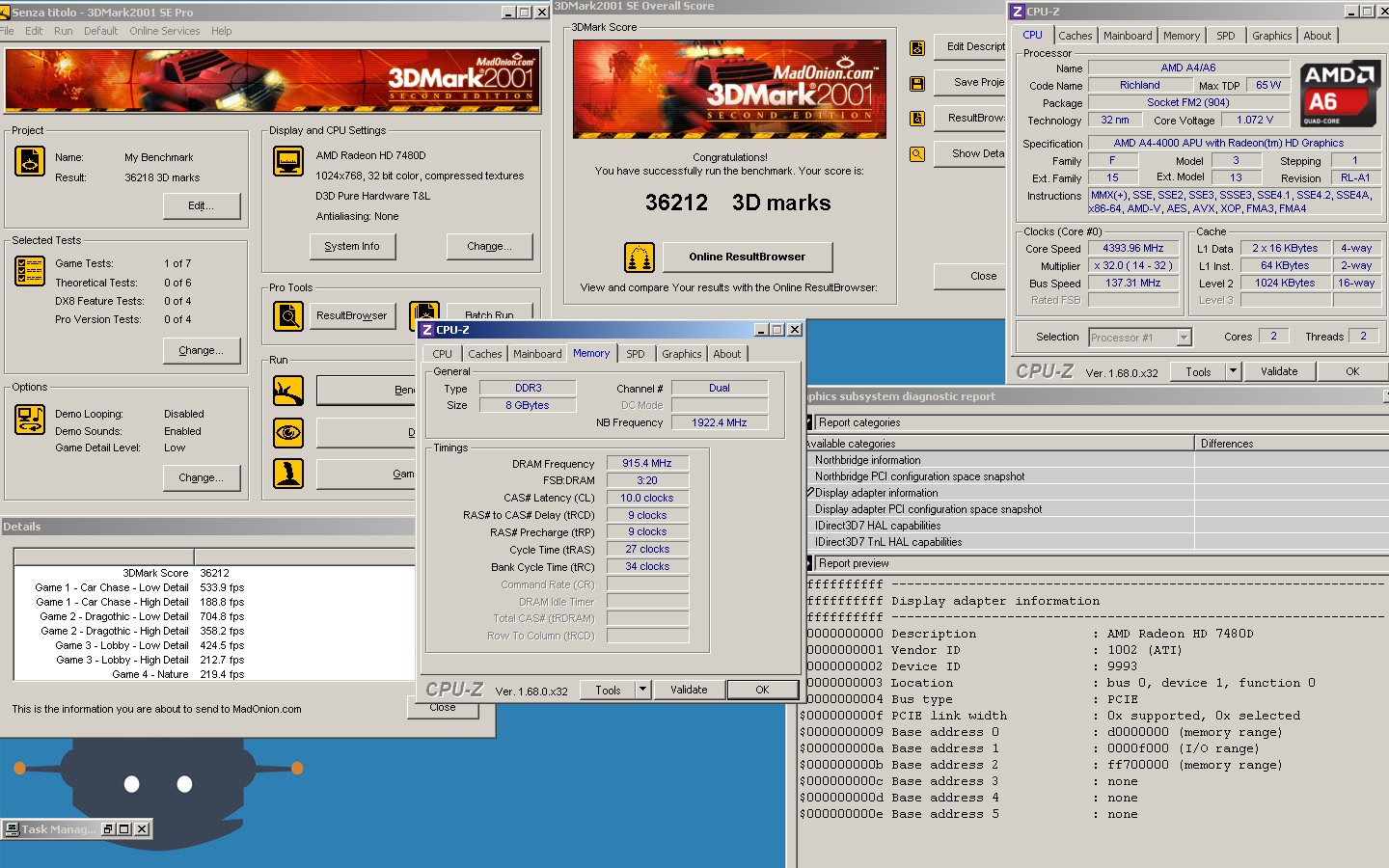Click the Available categories column header
Screen dimensions: 1389x868
[x=999, y=444]
